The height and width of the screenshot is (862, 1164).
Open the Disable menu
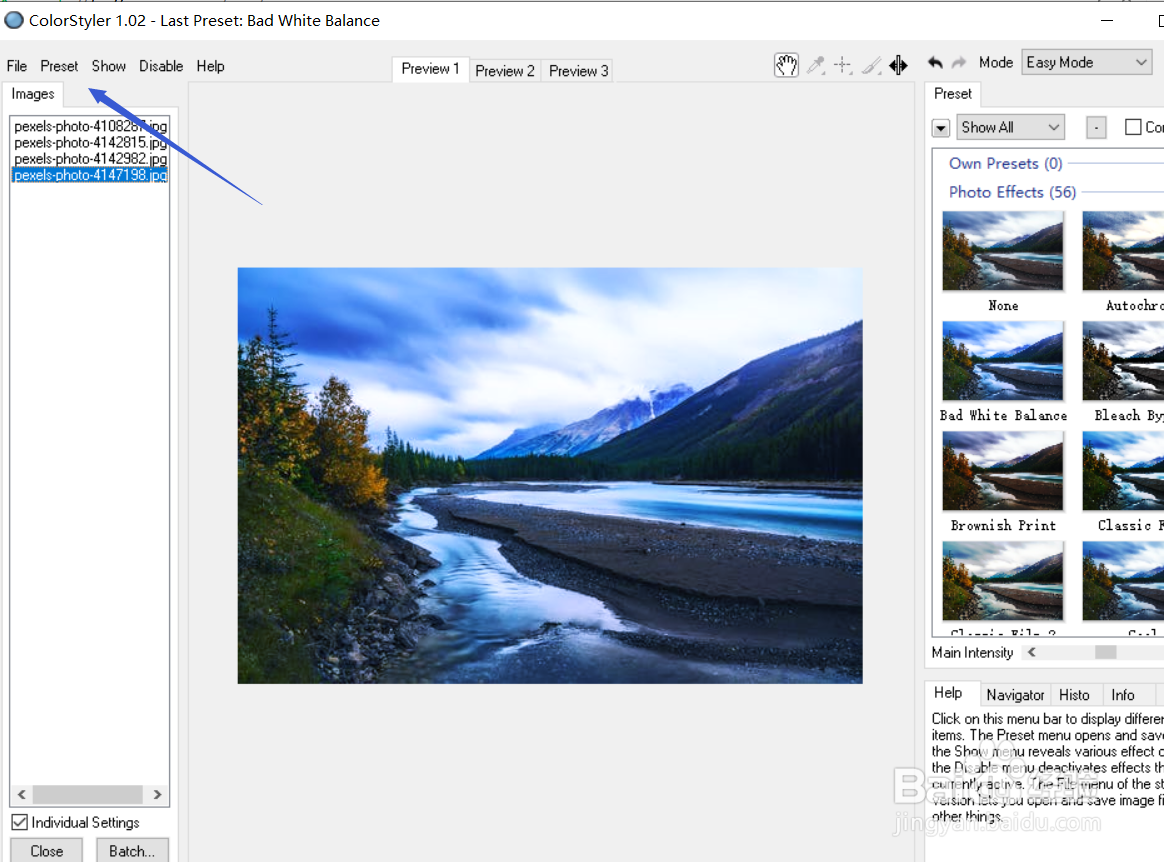pos(161,66)
